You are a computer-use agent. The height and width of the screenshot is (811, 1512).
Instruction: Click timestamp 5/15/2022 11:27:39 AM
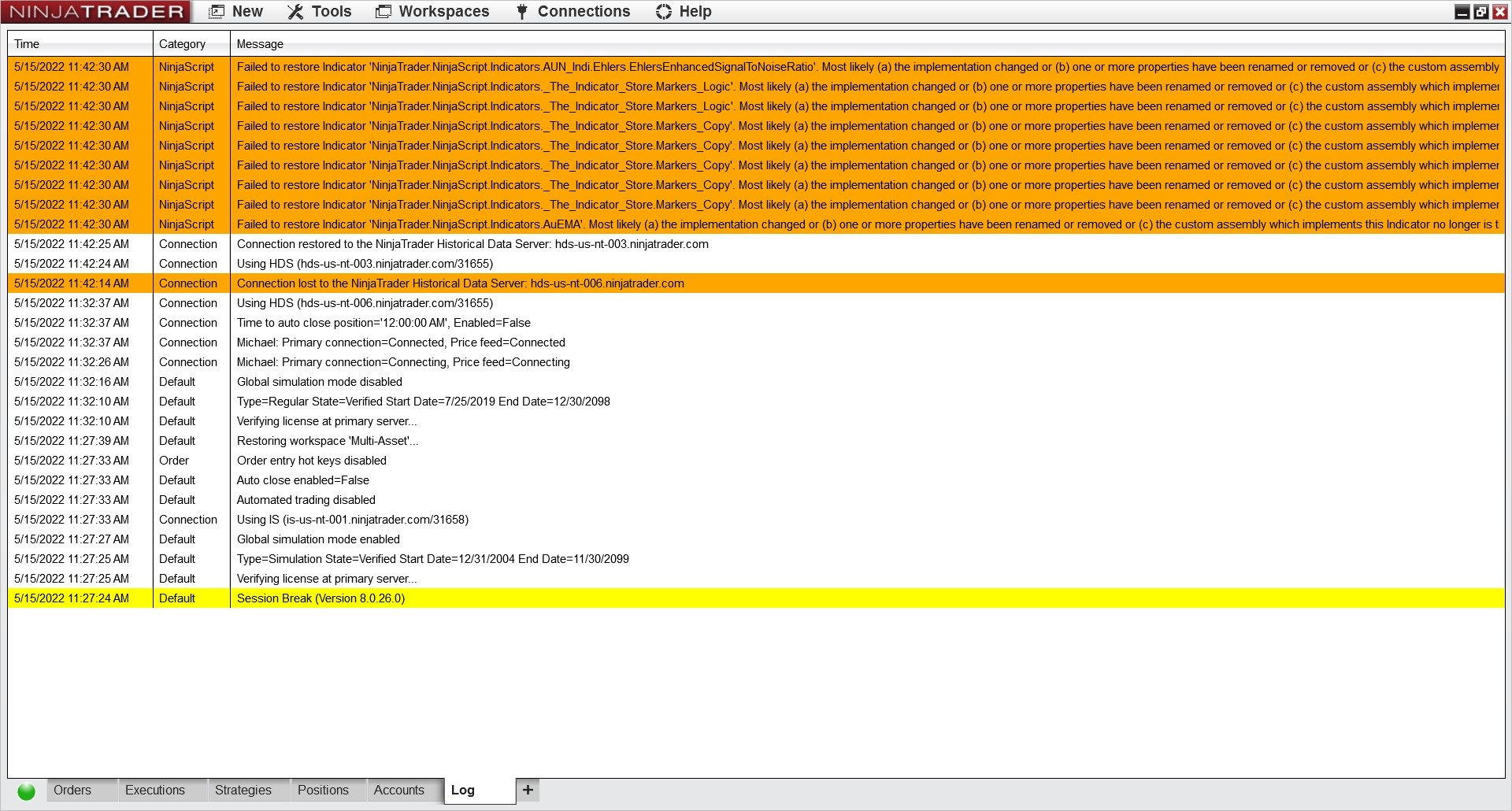point(72,441)
